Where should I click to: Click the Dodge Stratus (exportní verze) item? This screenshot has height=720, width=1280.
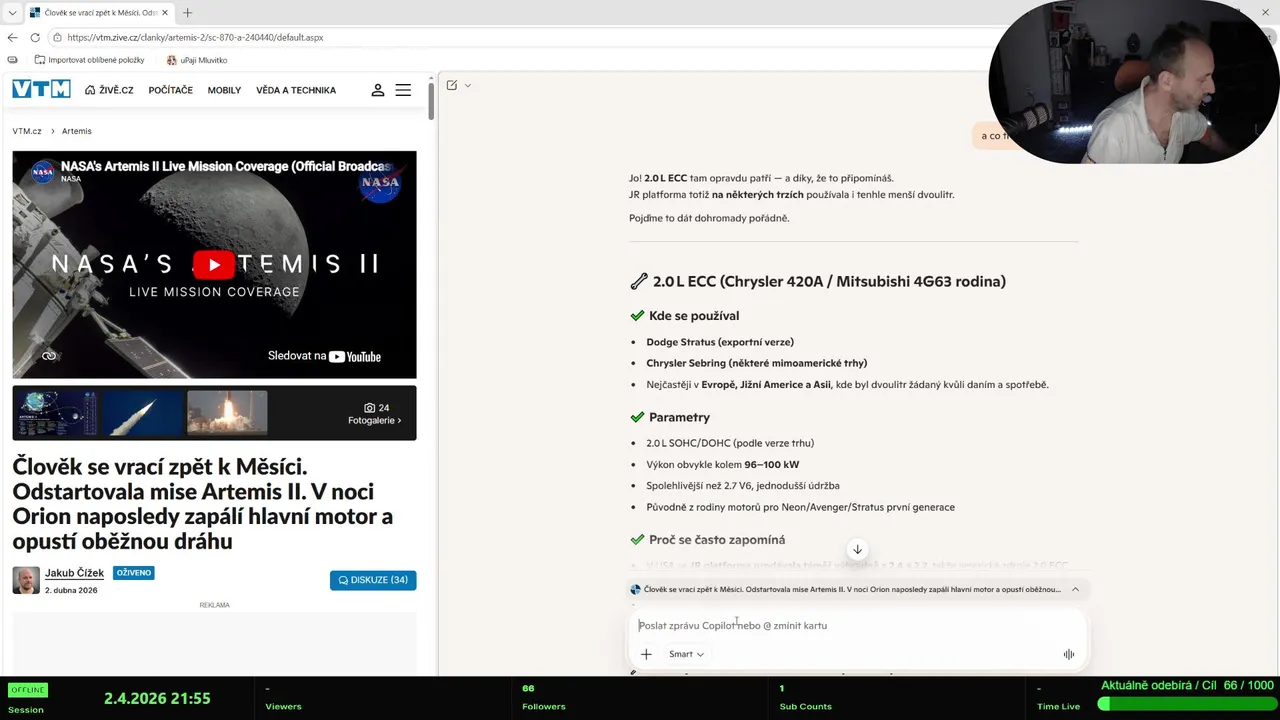tap(720, 342)
